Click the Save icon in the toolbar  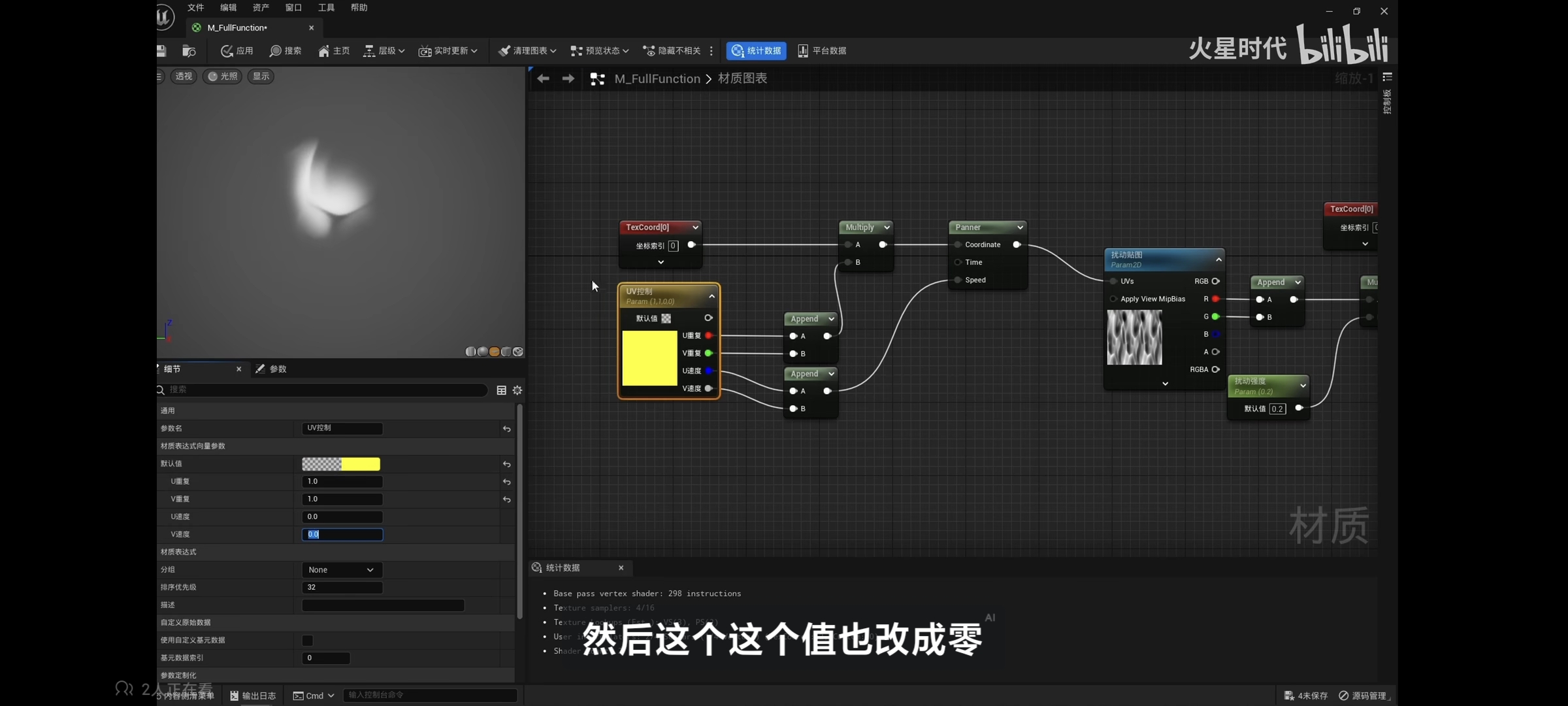(161, 51)
